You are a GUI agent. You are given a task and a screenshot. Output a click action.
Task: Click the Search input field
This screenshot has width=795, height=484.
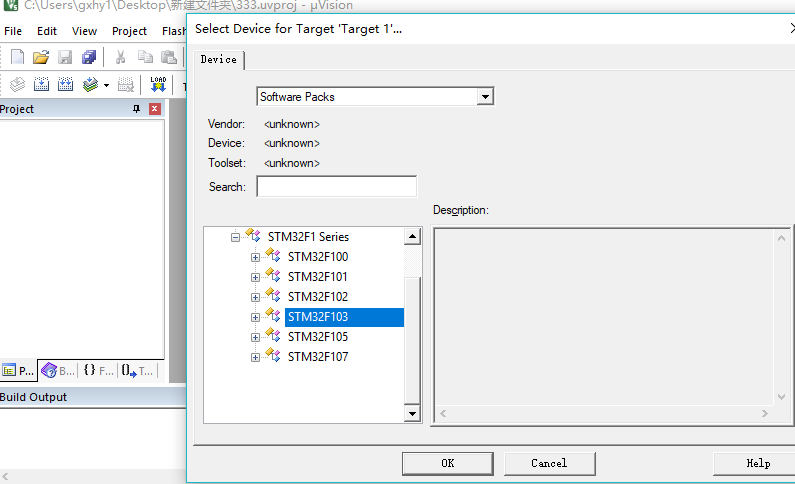click(x=337, y=187)
